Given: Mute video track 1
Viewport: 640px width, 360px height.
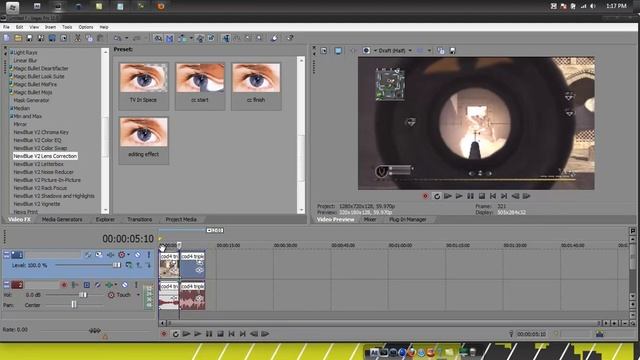Looking at the screenshot, I should 138,255.
